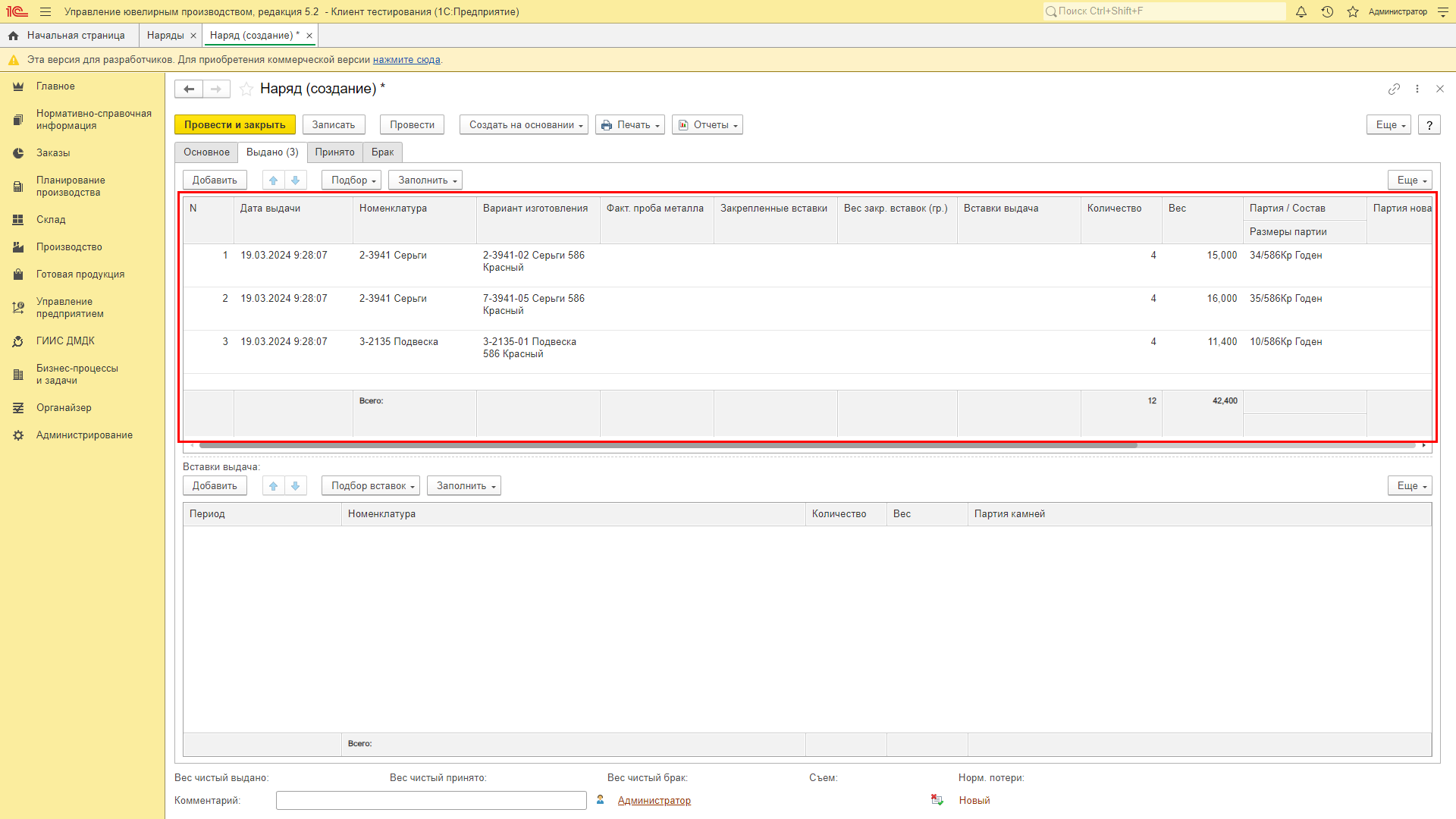
Task: Expand Отчеты dropdown menu
Action: pyautogui.click(x=708, y=125)
